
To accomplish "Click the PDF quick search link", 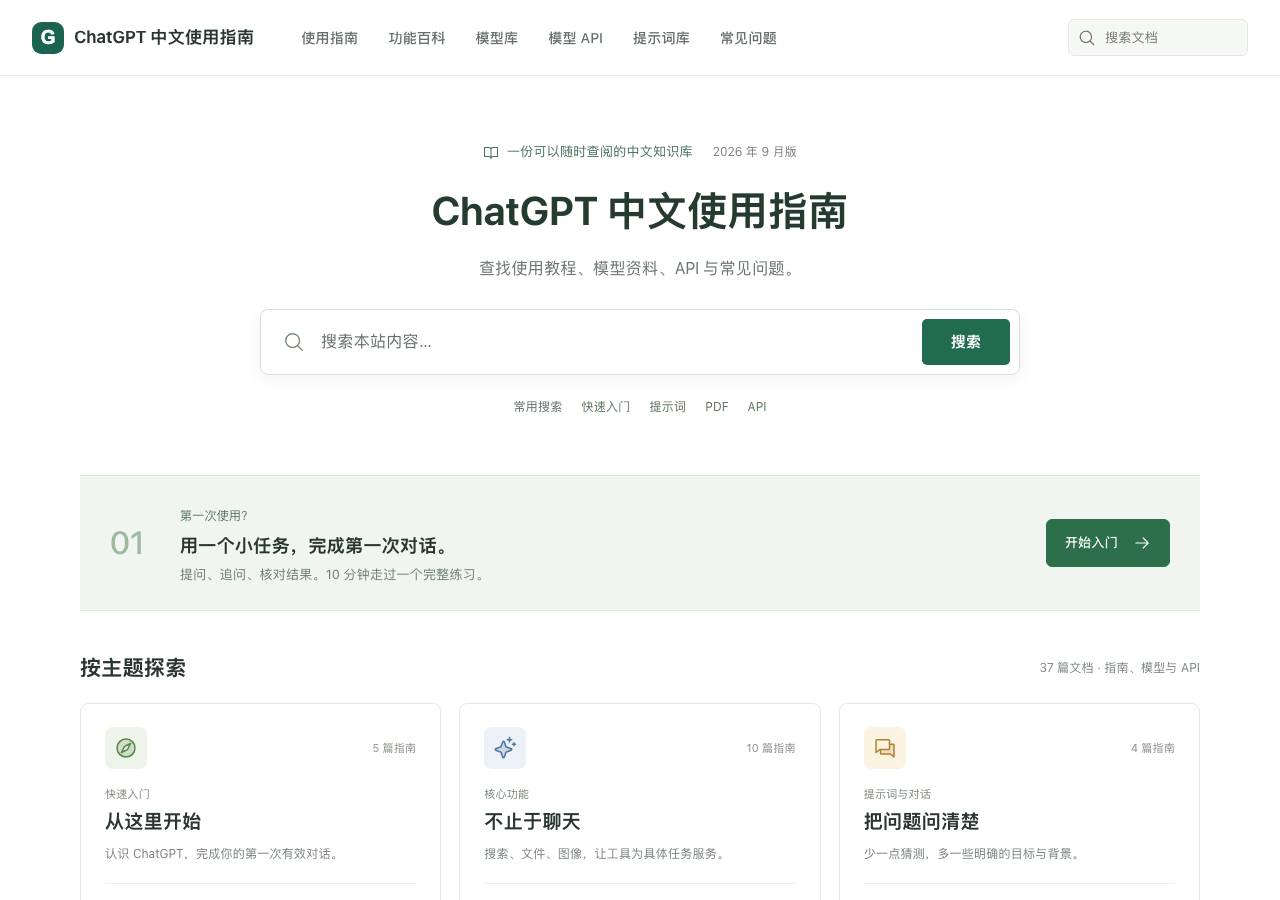I will point(717,407).
